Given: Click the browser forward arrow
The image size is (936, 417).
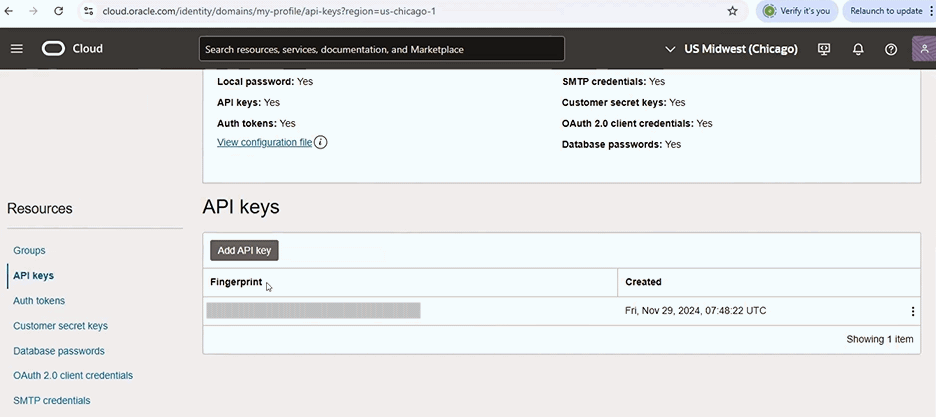Looking at the screenshot, I should (33, 11).
